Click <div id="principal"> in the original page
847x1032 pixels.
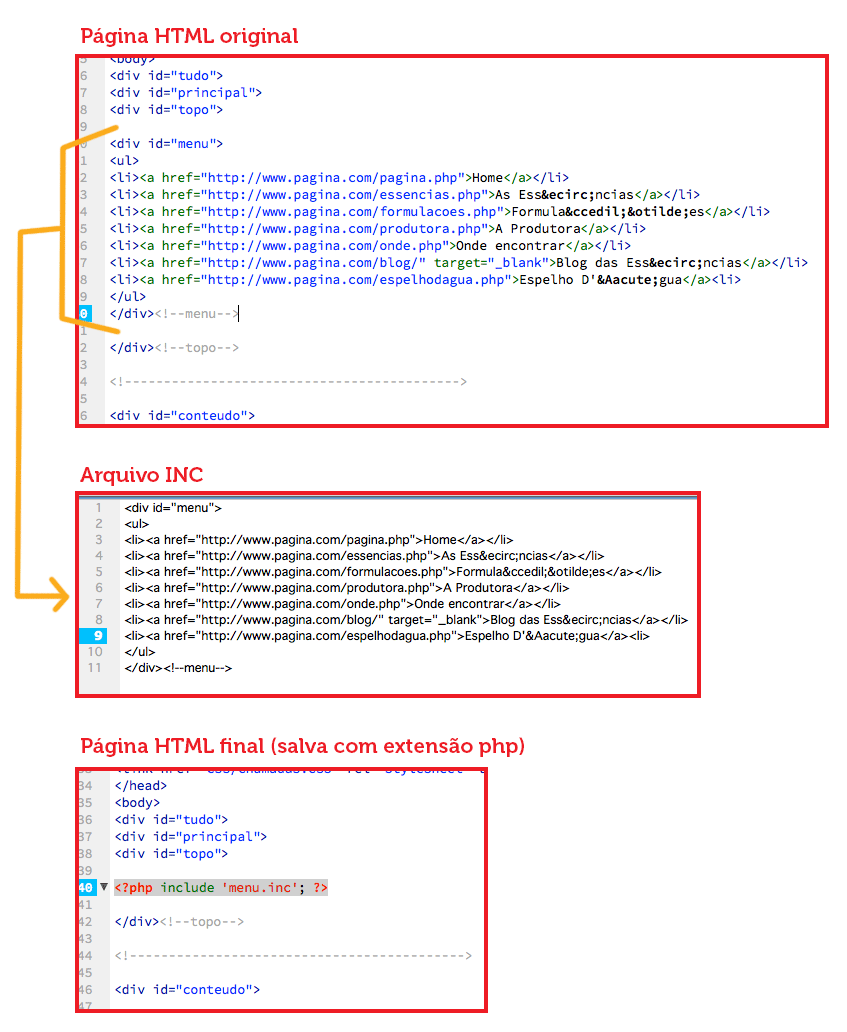pos(186,93)
